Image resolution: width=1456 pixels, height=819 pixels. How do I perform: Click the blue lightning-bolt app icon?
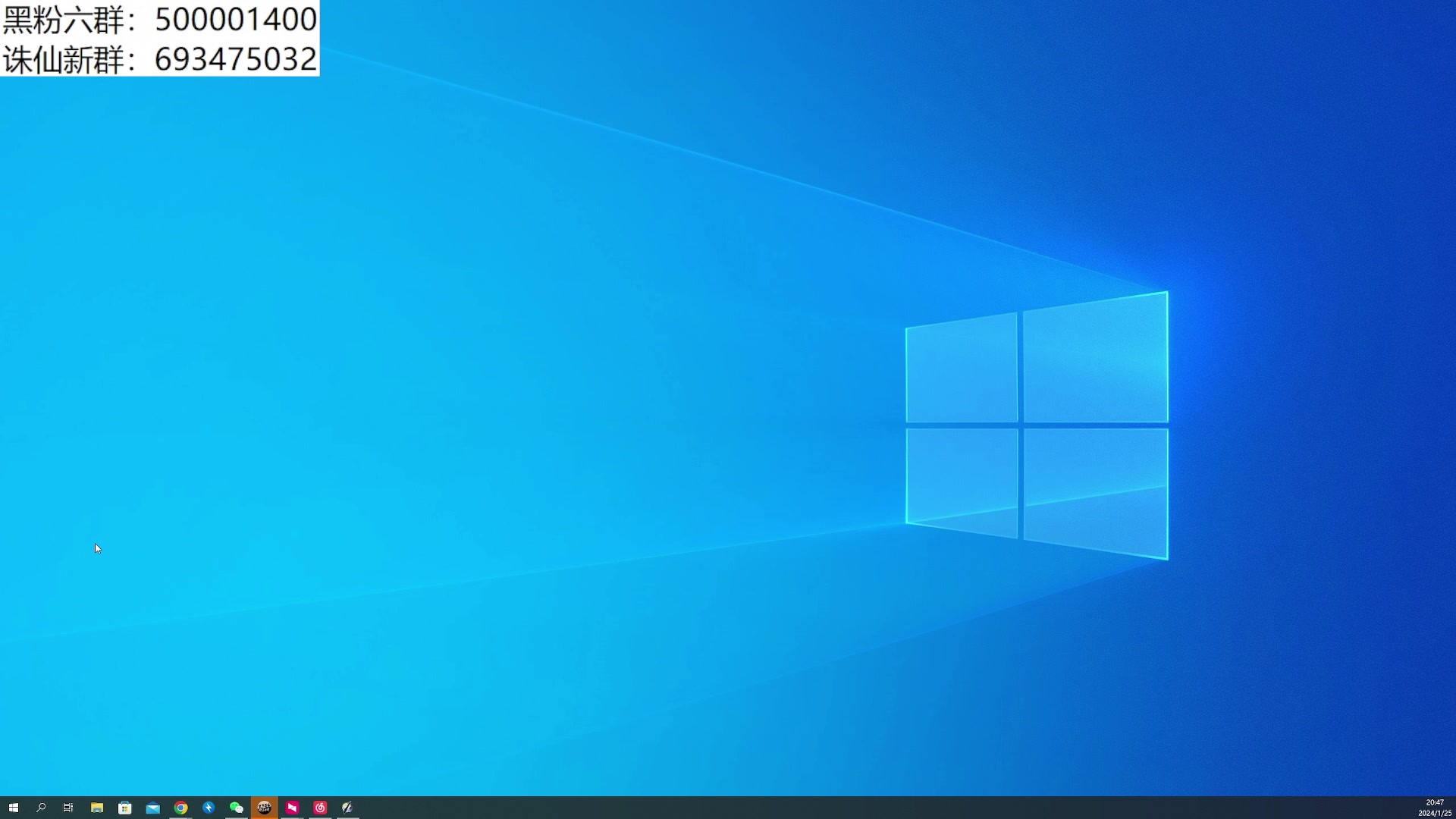point(209,808)
